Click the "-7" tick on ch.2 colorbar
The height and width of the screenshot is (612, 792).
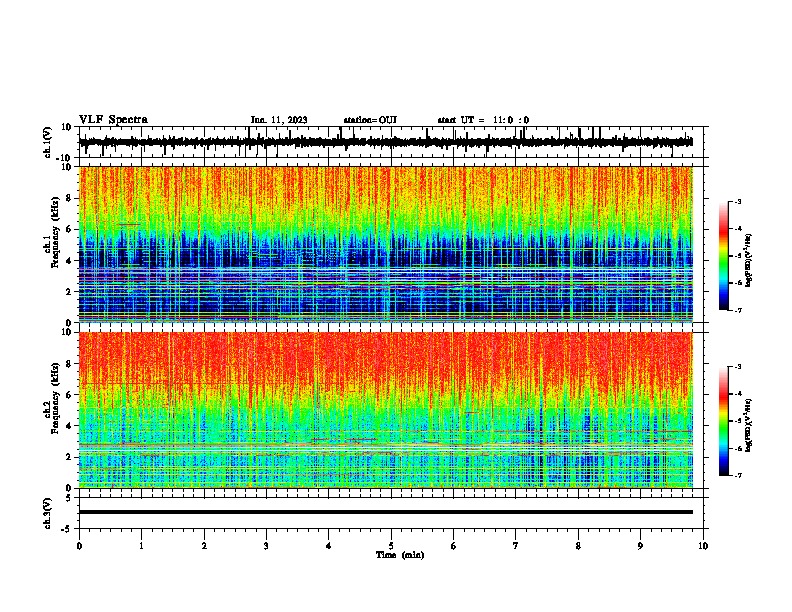738,476
